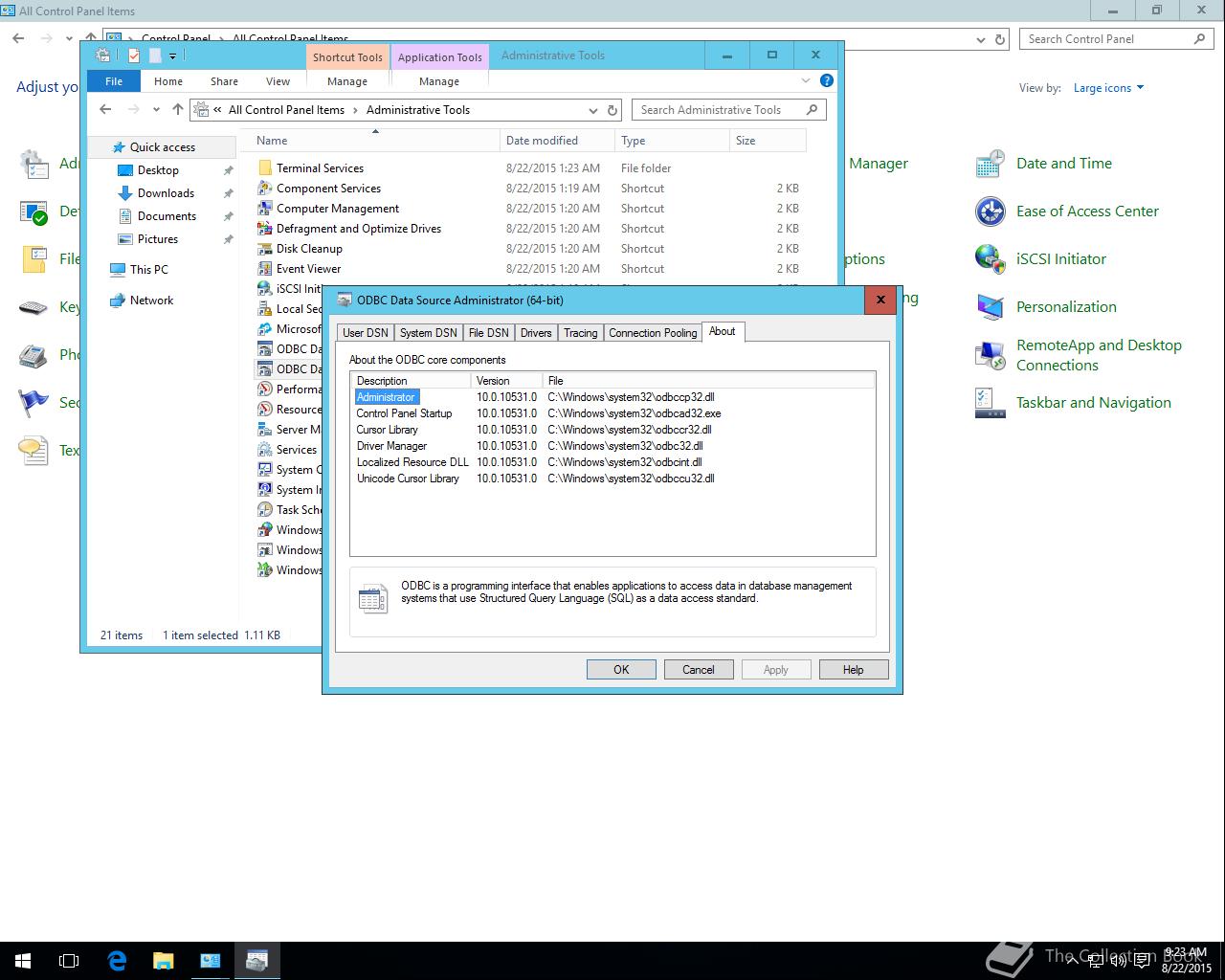This screenshot has width=1225, height=980.
Task: Open Taskbar and Navigation icon
Action: point(990,403)
